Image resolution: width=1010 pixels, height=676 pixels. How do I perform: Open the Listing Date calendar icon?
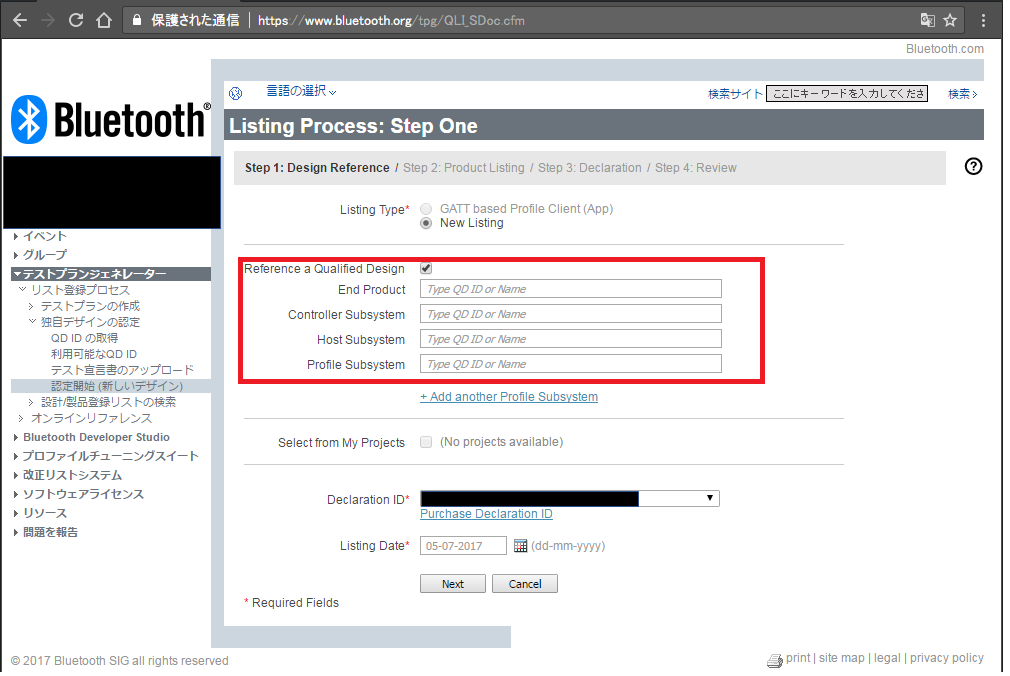520,546
